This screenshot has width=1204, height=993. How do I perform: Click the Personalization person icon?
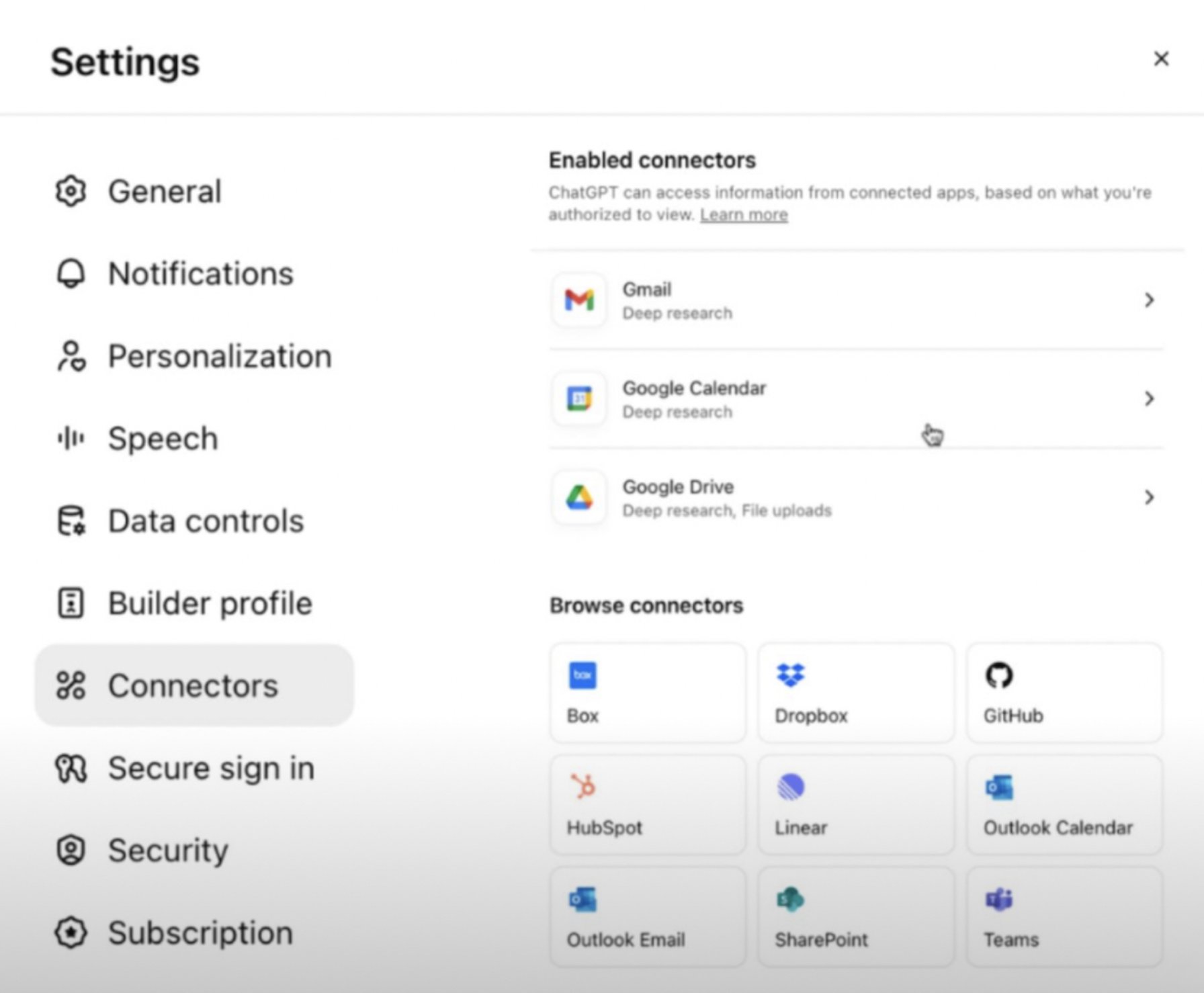coord(71,356)
